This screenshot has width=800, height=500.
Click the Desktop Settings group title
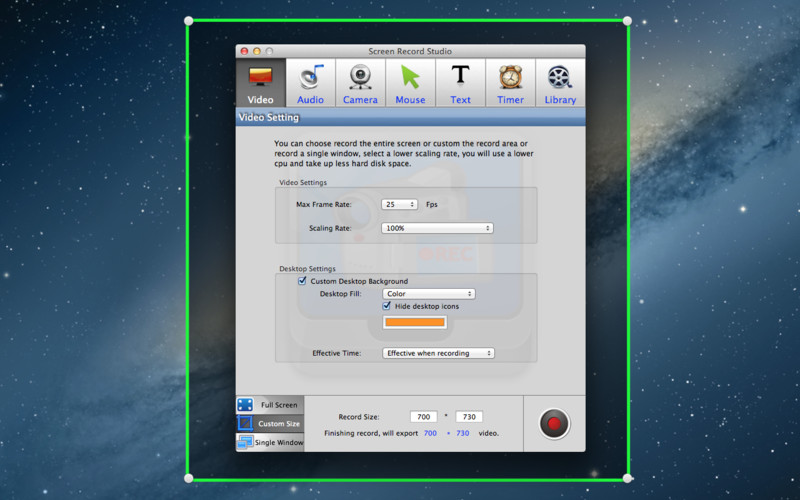click(307, 269)
